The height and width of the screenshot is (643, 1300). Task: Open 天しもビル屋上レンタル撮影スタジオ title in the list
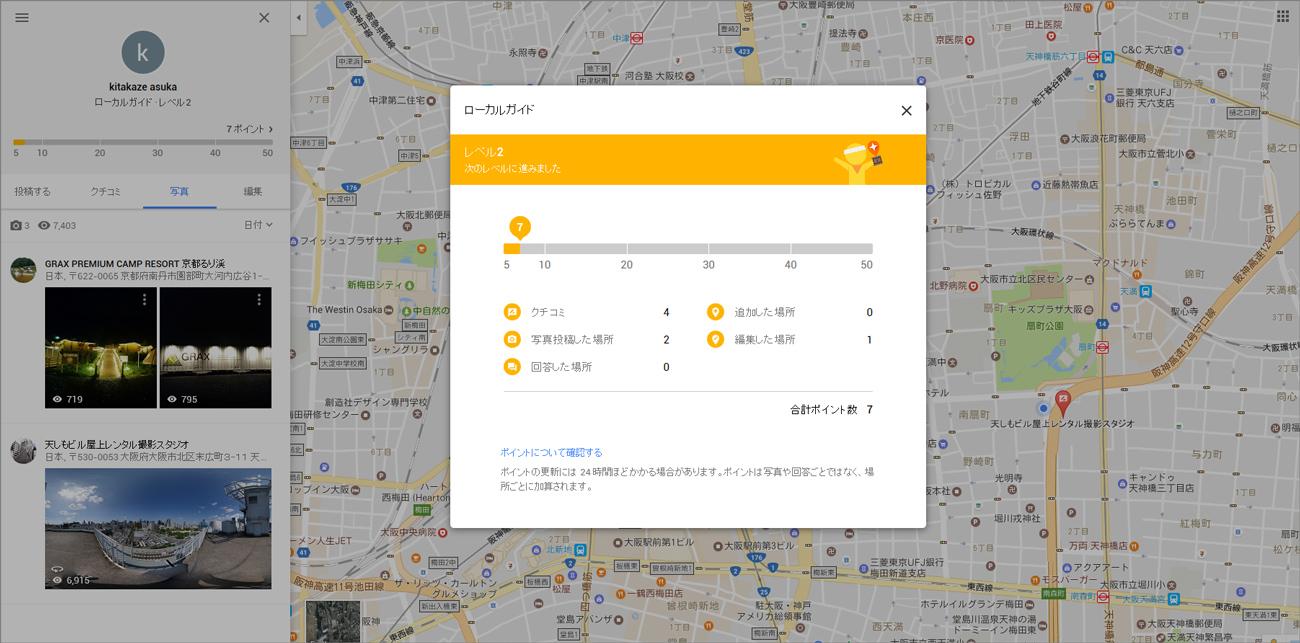pyautogui.click(x=117, y=444)
